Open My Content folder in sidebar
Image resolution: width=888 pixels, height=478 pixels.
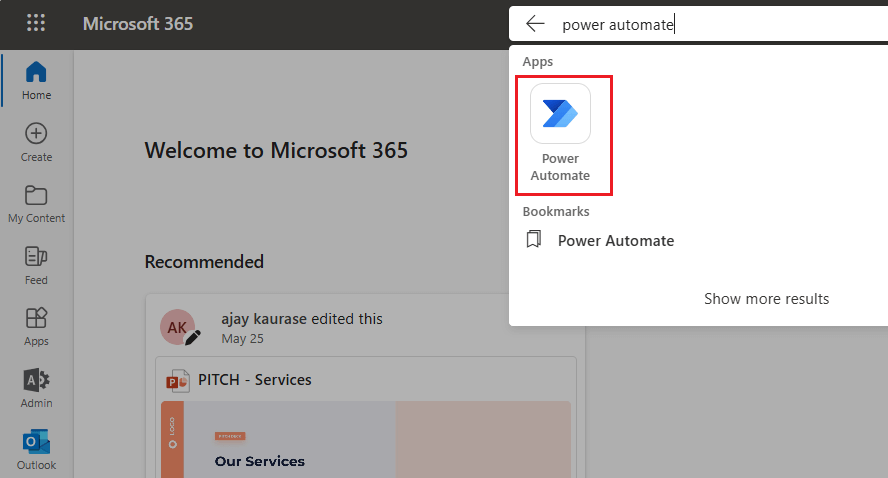tap(36, 204)
